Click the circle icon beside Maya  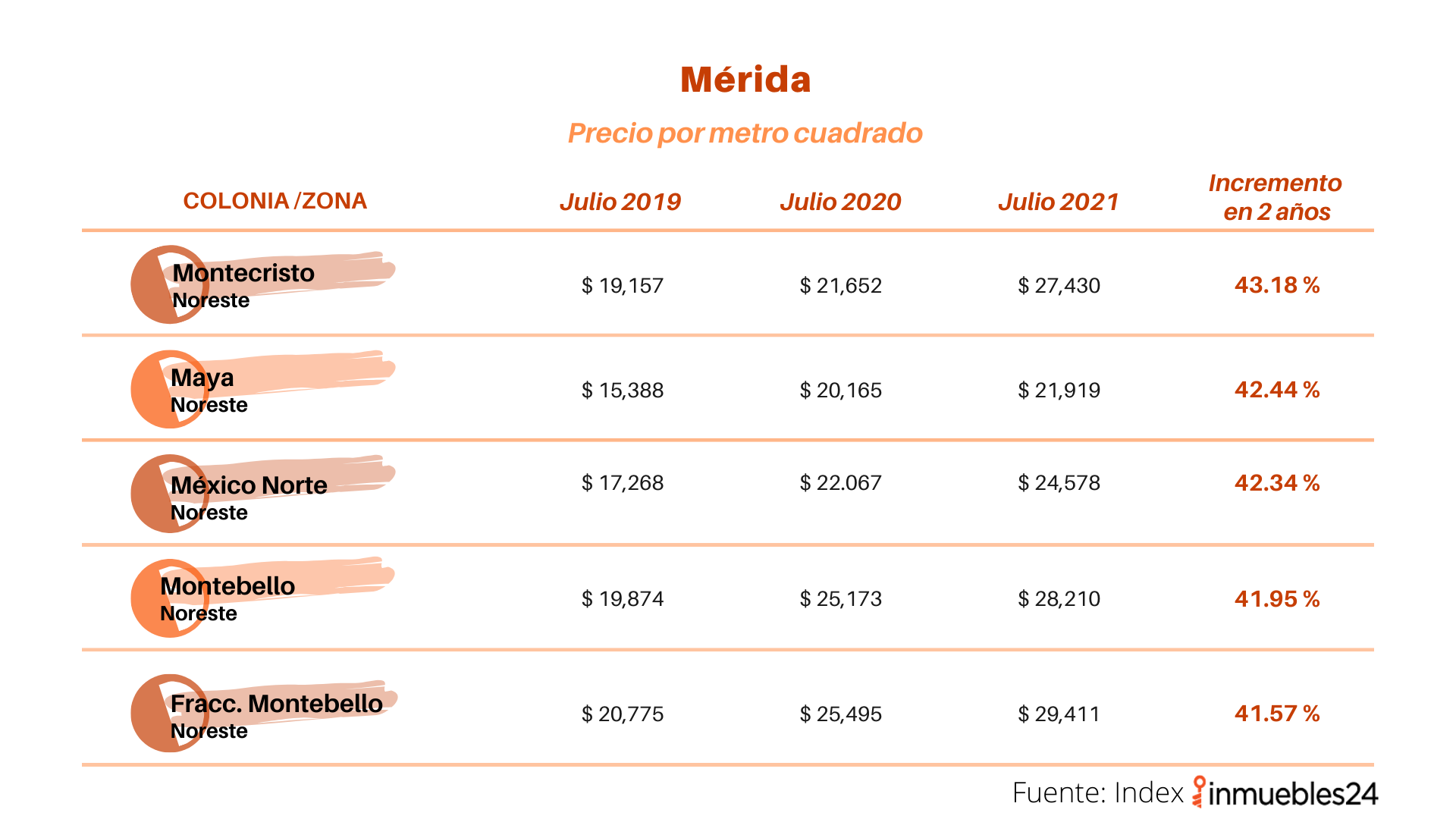coord(170,389)
